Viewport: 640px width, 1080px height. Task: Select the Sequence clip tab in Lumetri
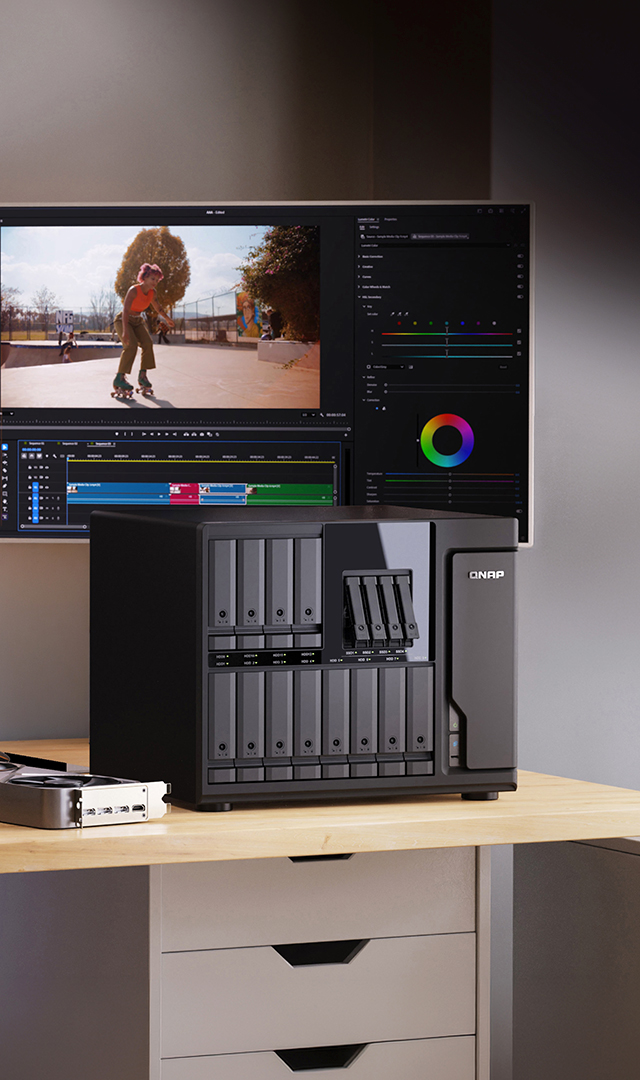[440, 236]
